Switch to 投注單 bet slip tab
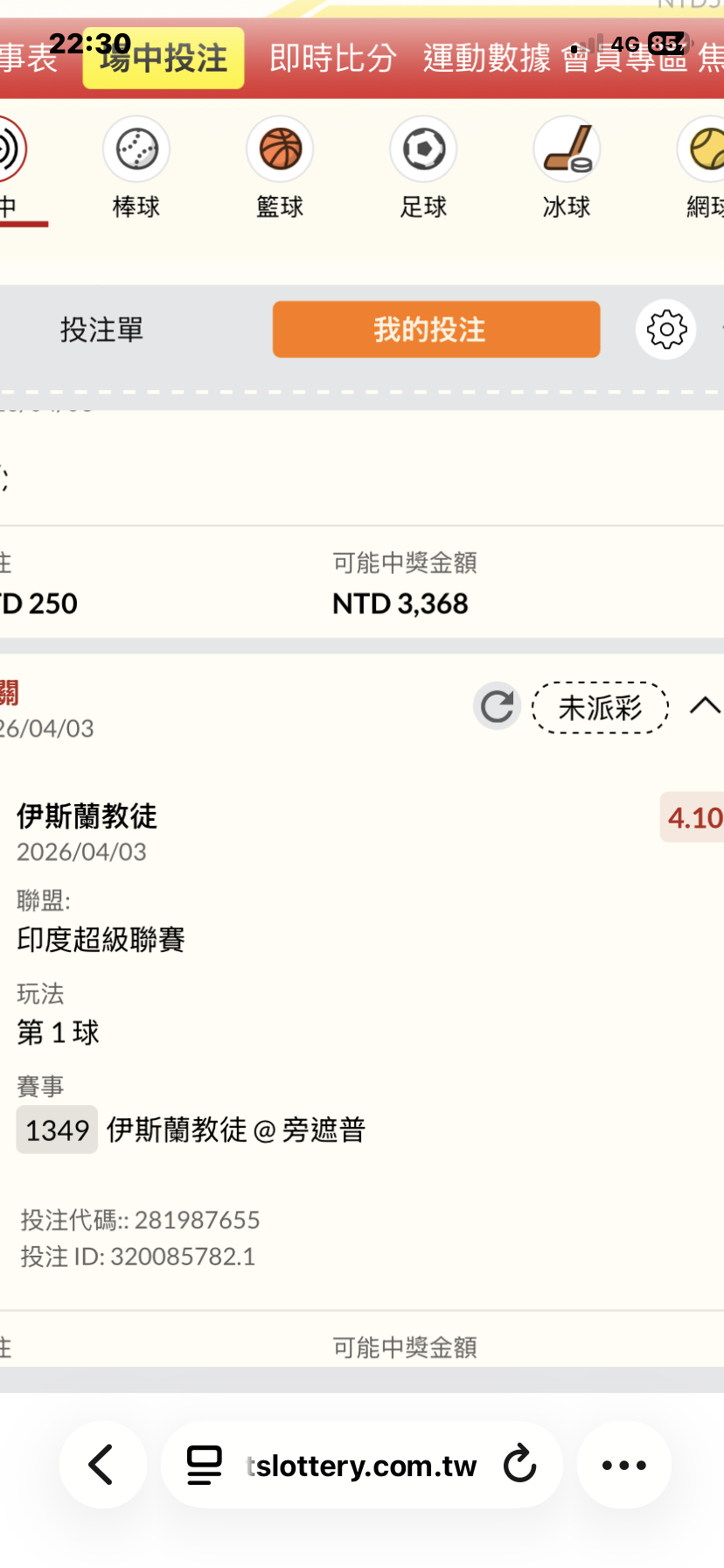This screenshot has height=1568, width=724. tap(101, 330)
